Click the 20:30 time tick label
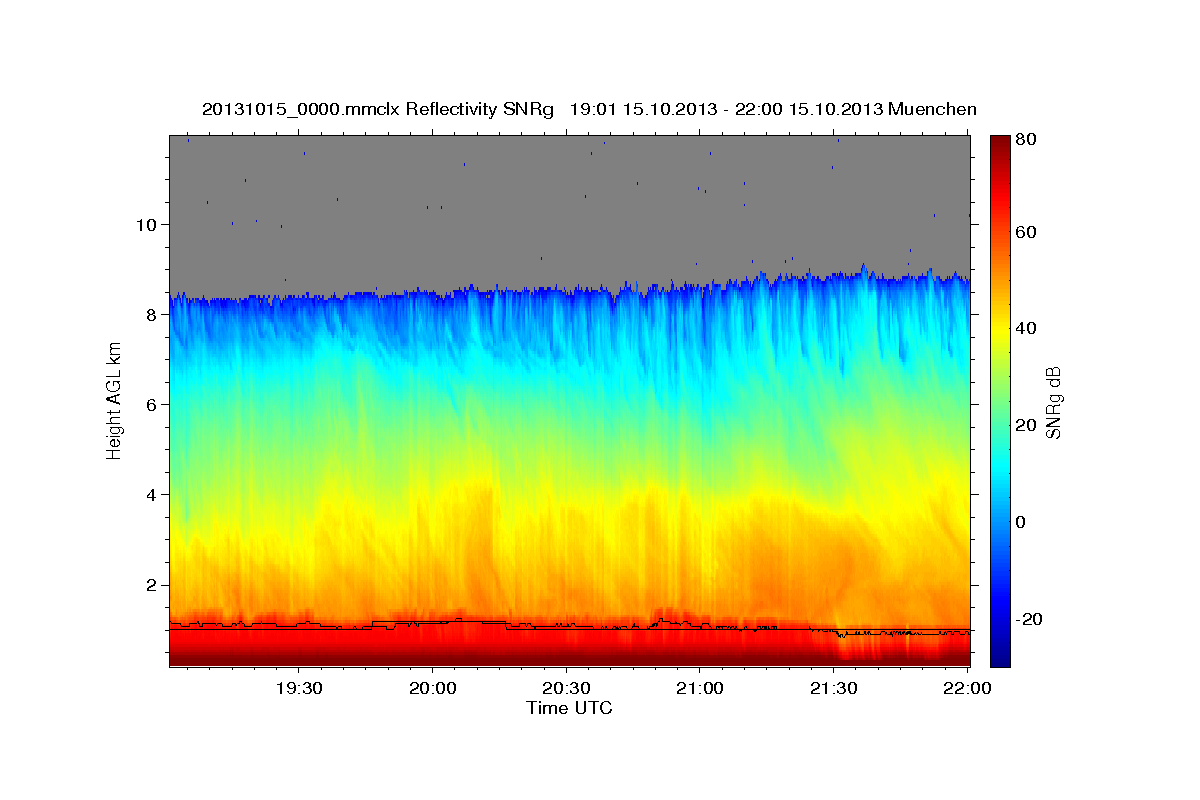Image resolution: width=1200 pixels, height=800 pixels. point(566,689)
